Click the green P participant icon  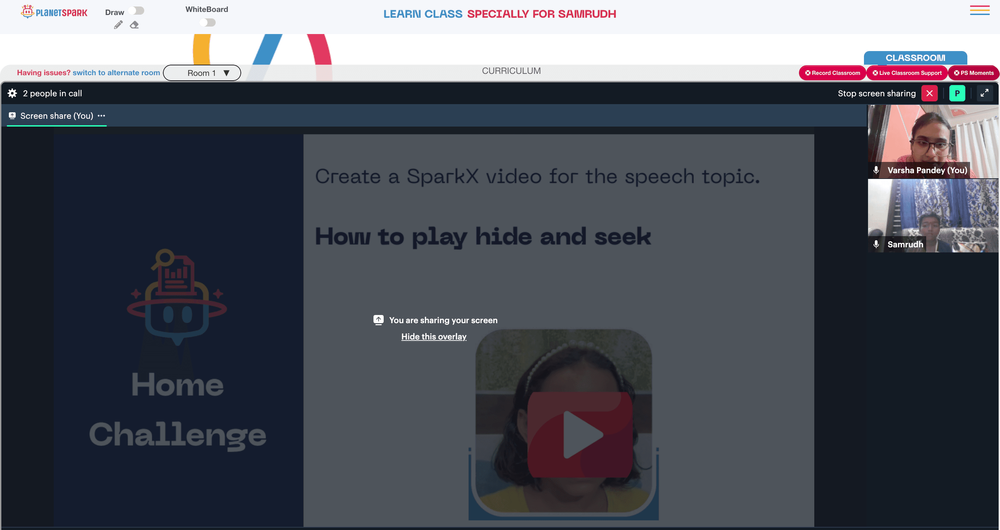[x=957, y=93]
